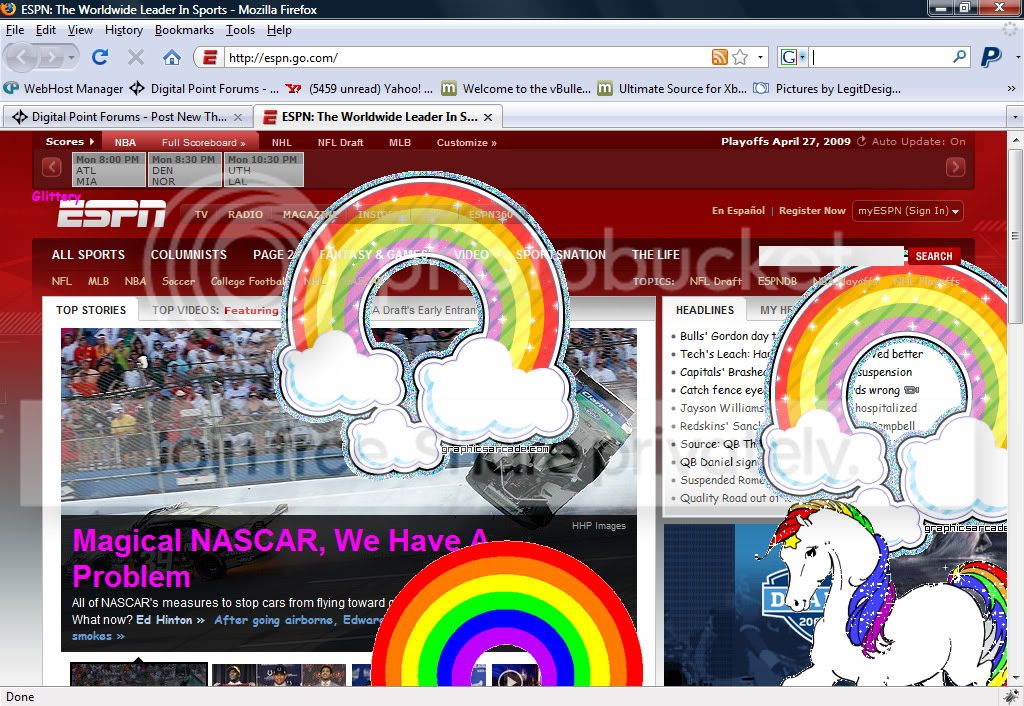Click the search magnifier icon in search box
Screen dimensions: 1024x706
tap(959, 57)
